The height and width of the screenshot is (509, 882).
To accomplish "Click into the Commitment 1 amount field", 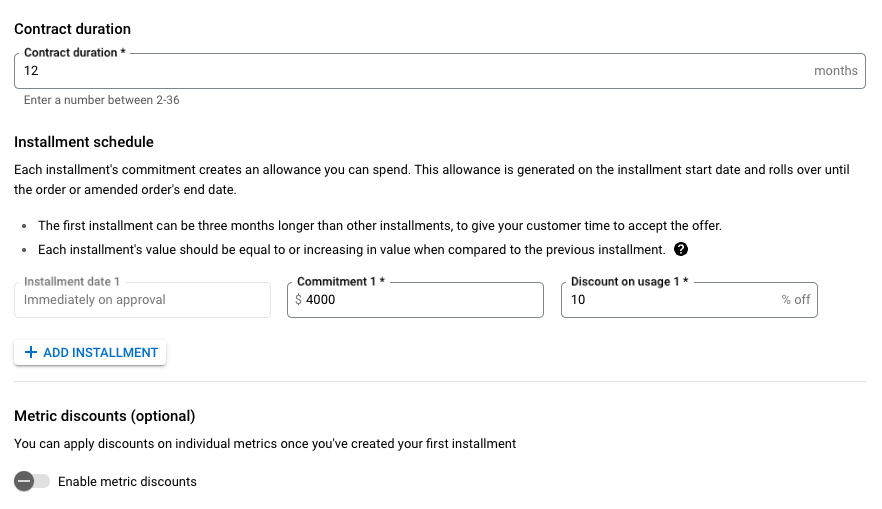I will [x=415, y=300].
